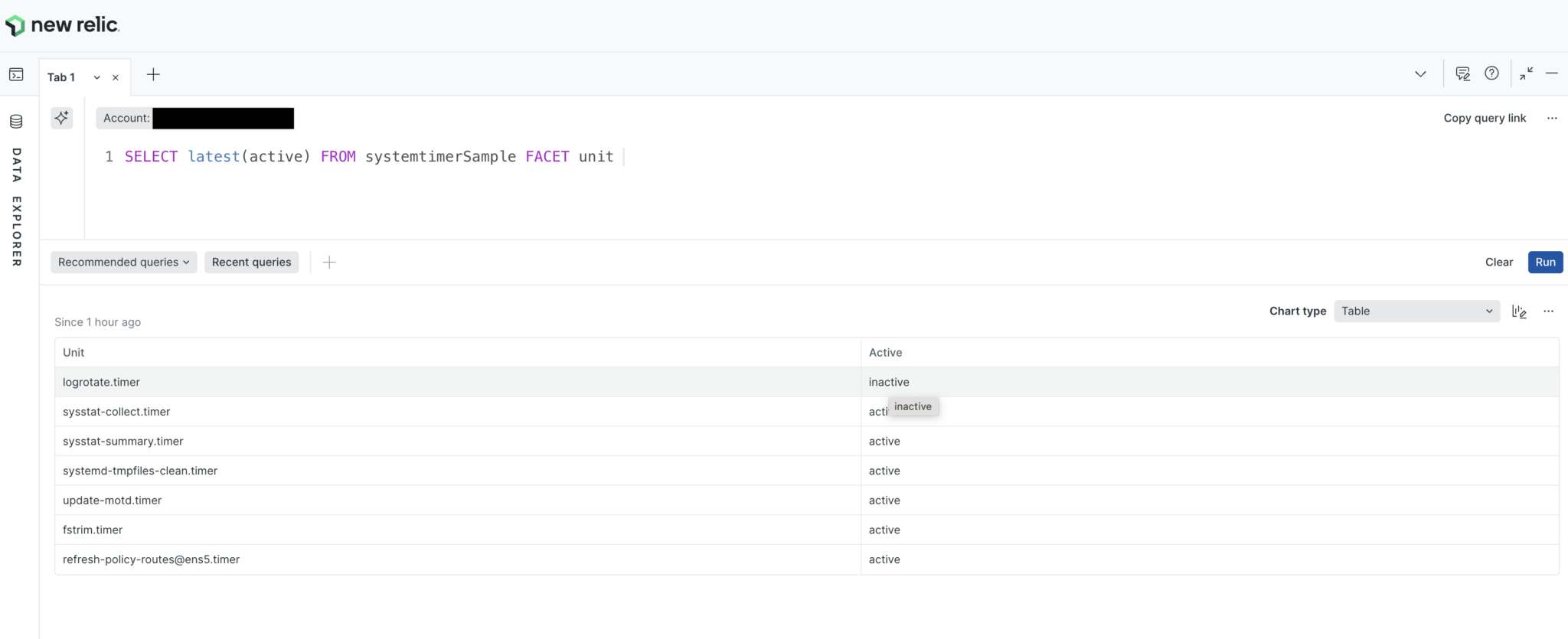Add a new query tab
Screen dimensions: 1568x639
click(x=153, y=75)
